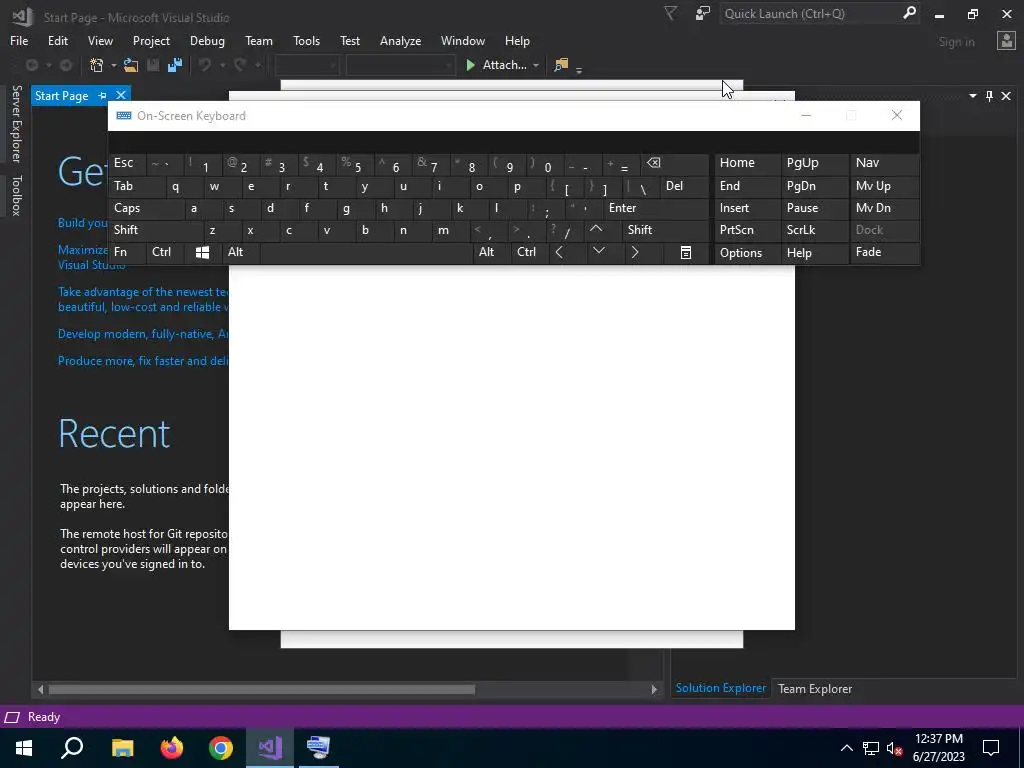Viewport: 1024px width, 768px height.
Task: Toggle ScrLk key on On-Screen Keyboard
Action: pos(814,230)
